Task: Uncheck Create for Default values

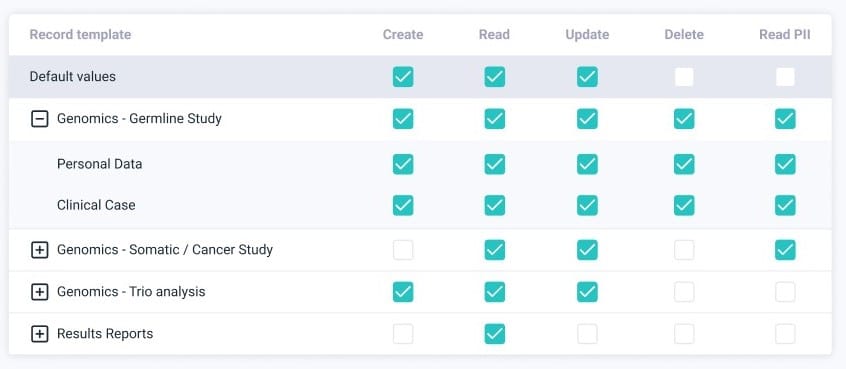Action: [403, 77]
